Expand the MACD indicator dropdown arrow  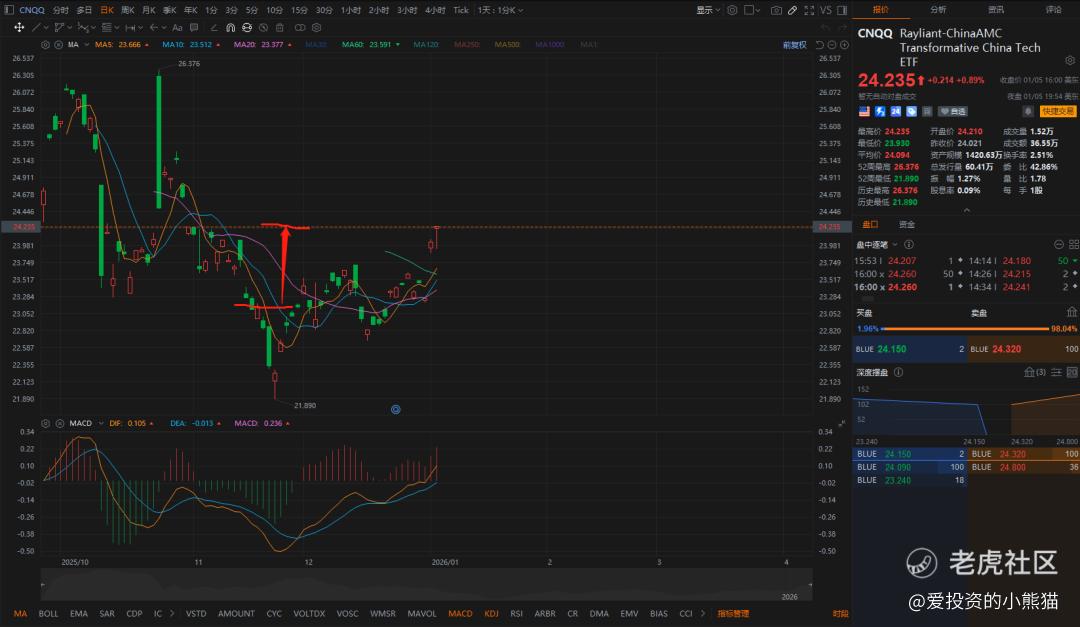(101, 423)
